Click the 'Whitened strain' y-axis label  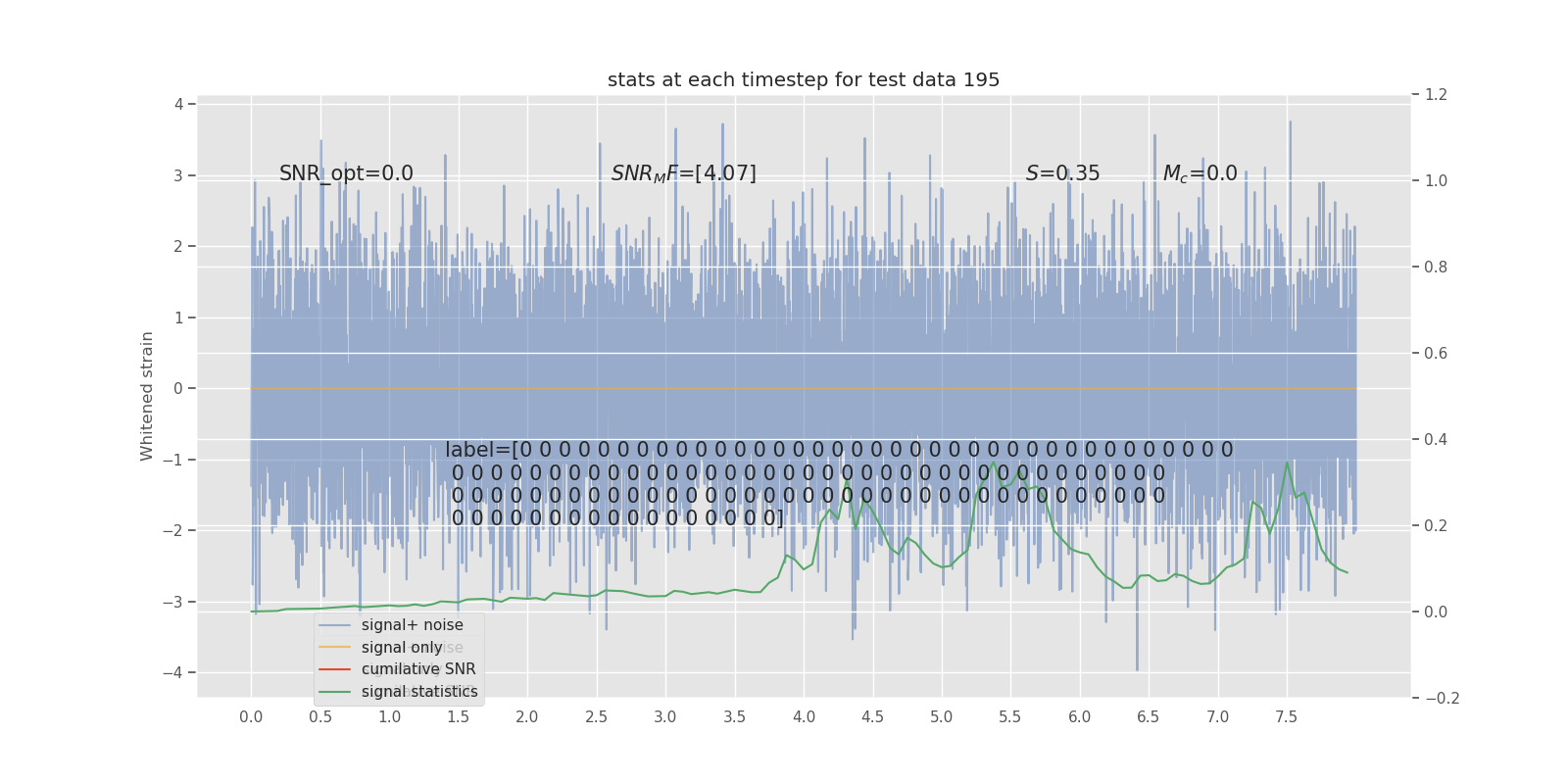pos(147,396)
